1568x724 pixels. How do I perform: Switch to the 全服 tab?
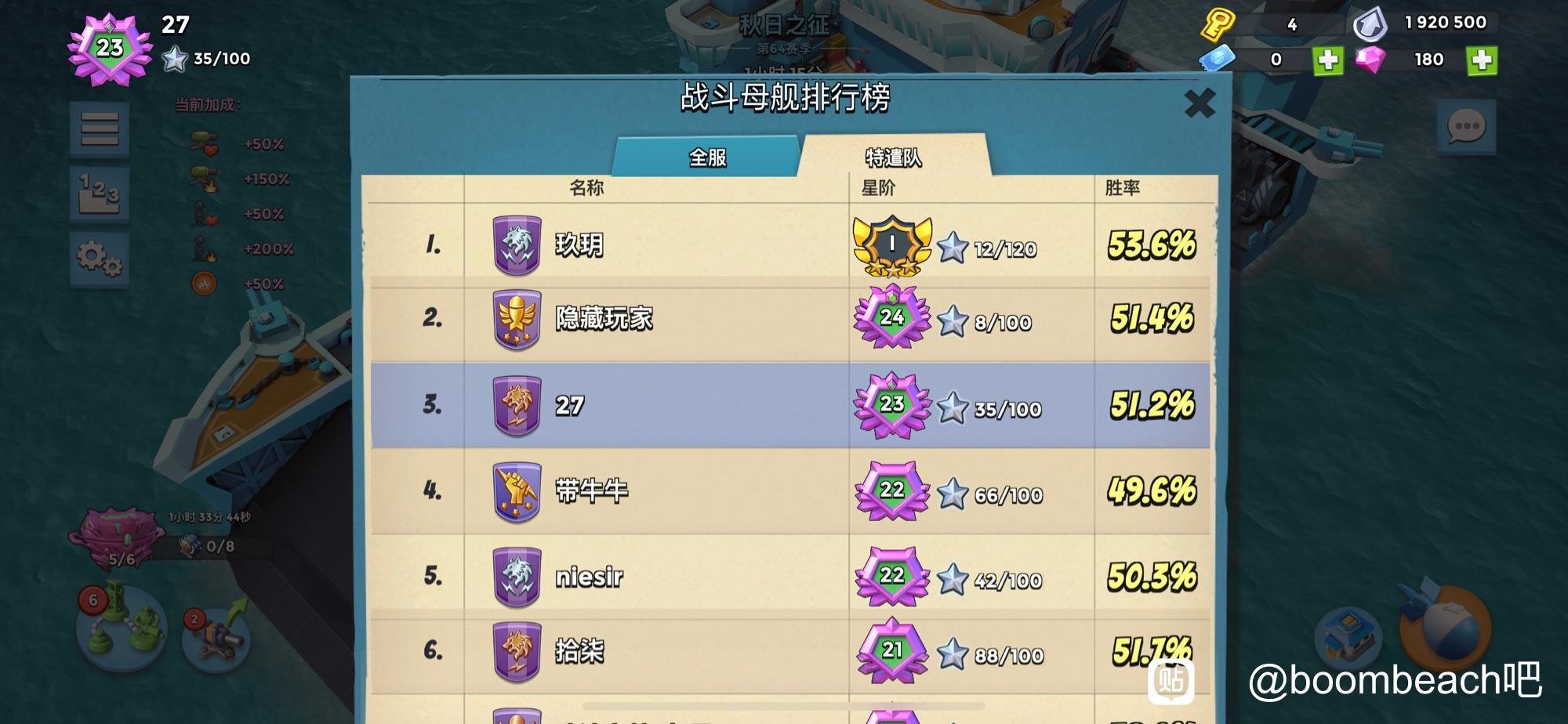[x=707, y=157]
